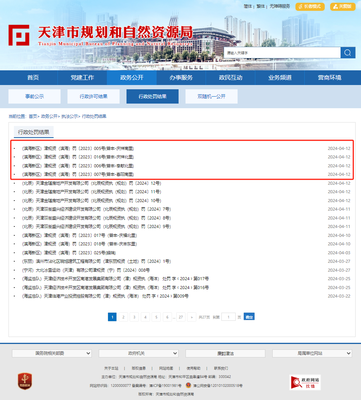This screenshot has height=400, width=361.
Task: Enable the 长者模式 elder mode button
Action: (310, 6)
